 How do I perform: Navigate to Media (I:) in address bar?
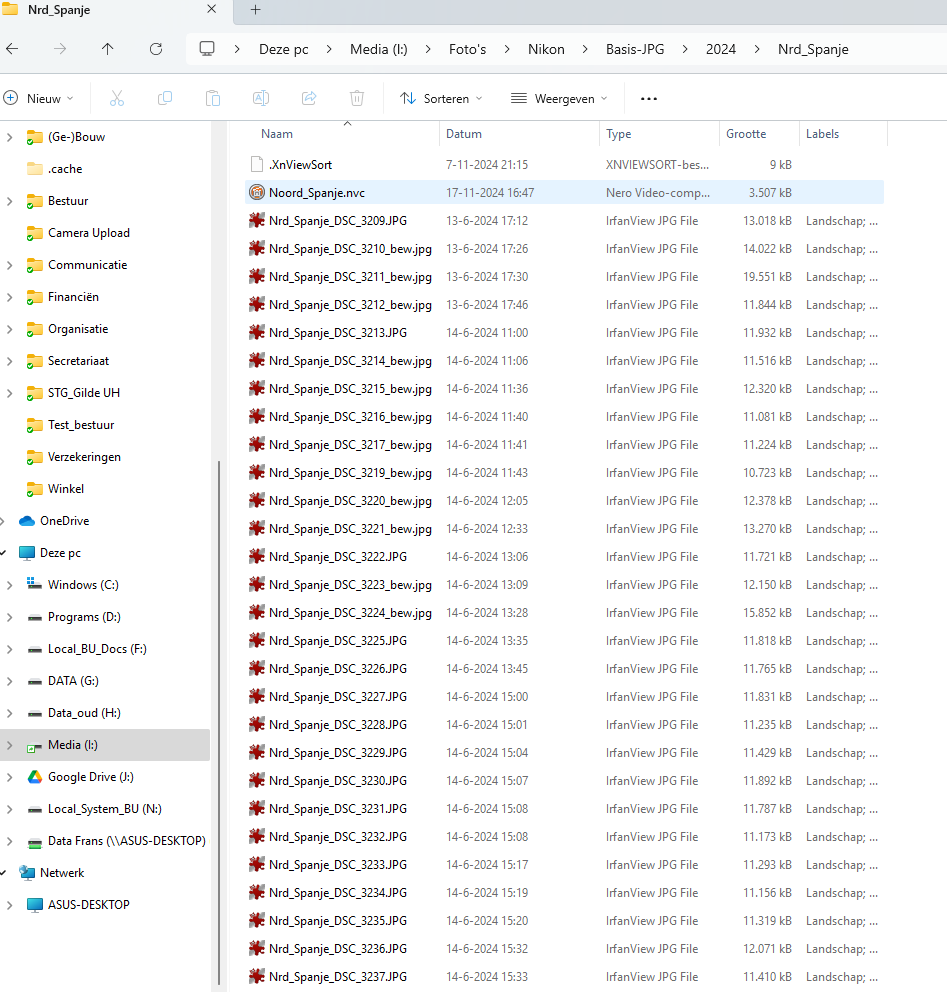point(379,49)
